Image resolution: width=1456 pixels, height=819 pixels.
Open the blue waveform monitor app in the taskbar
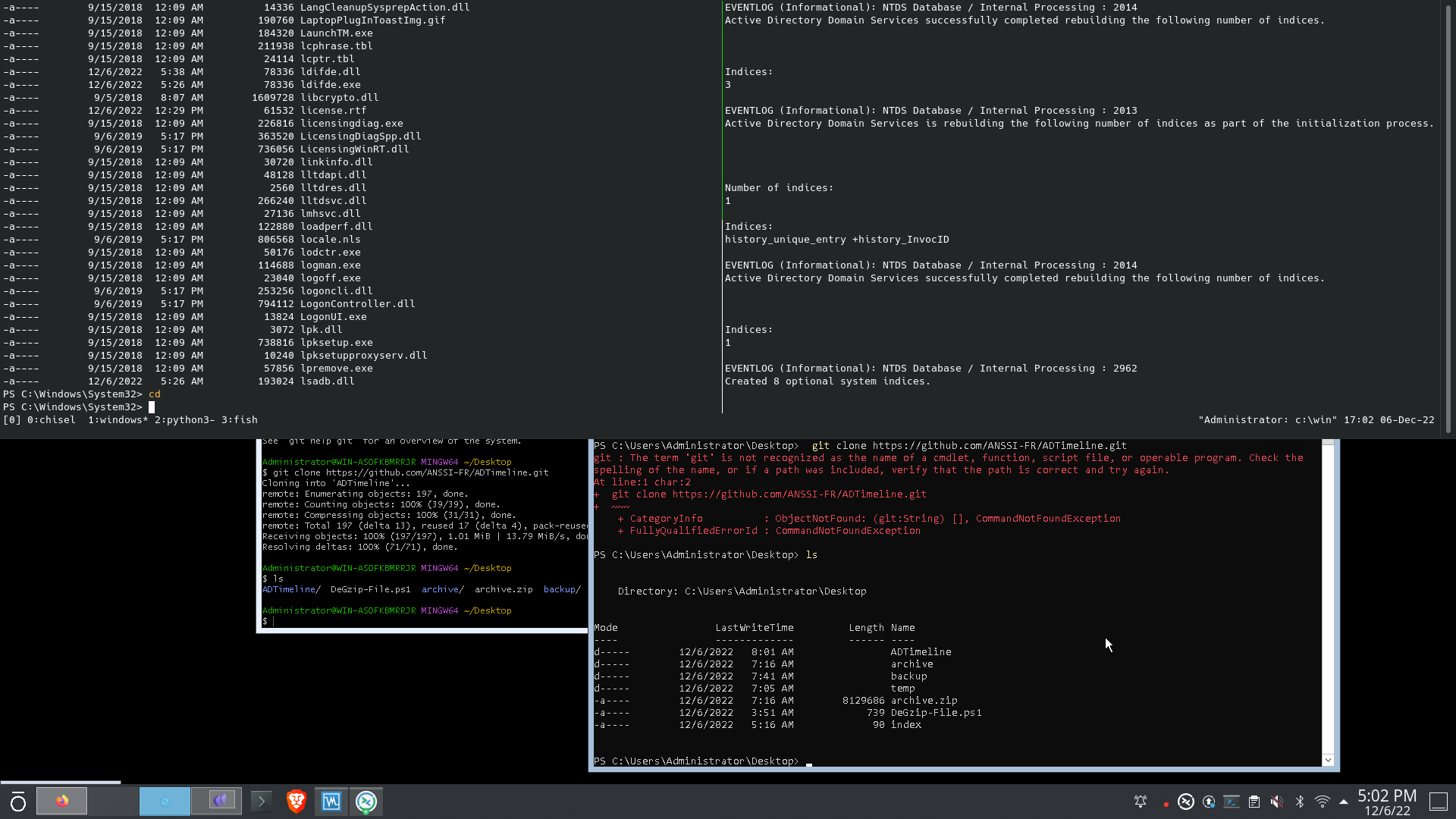331,802
